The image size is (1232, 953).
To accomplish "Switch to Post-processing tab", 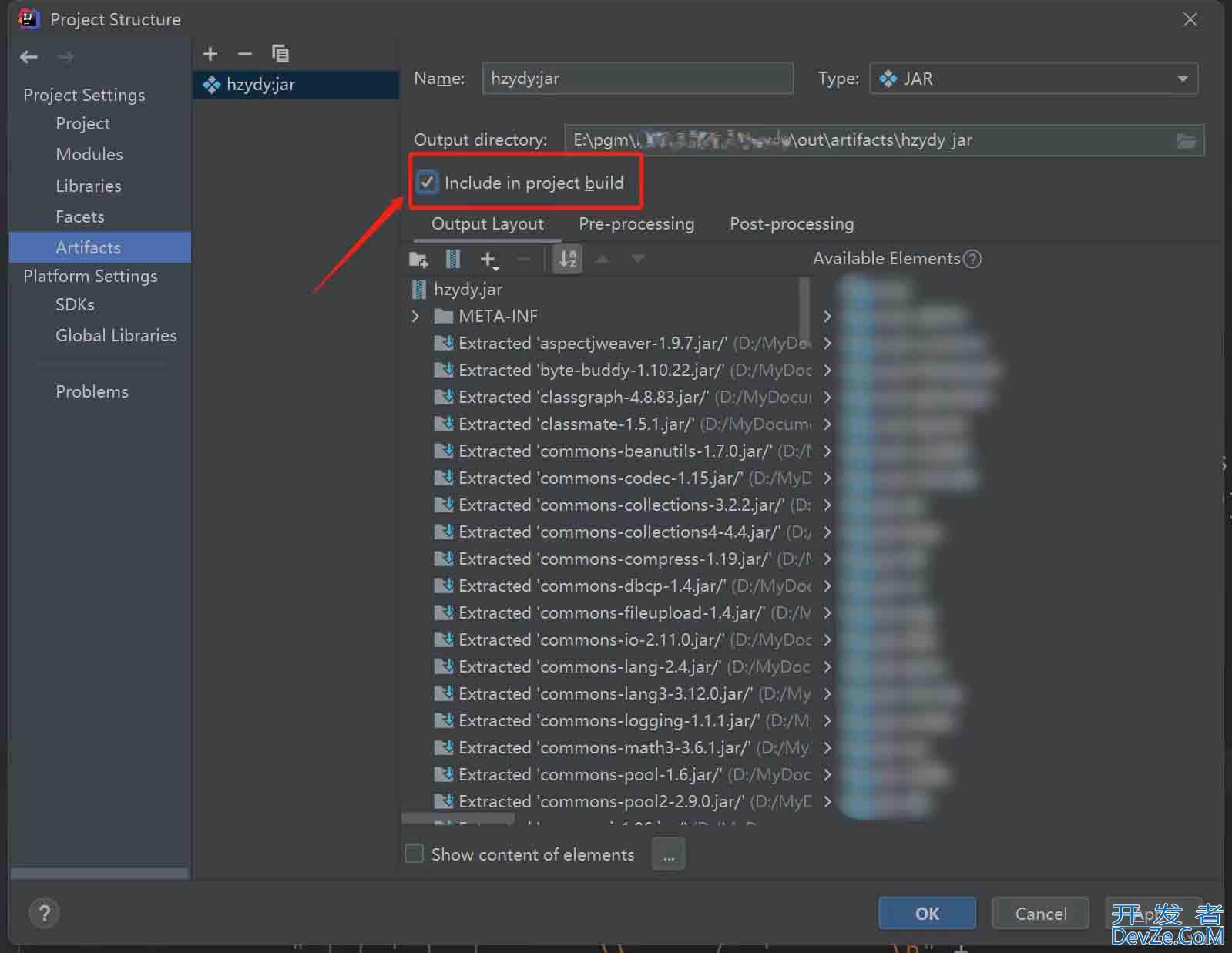I will (x=792, y=224).
